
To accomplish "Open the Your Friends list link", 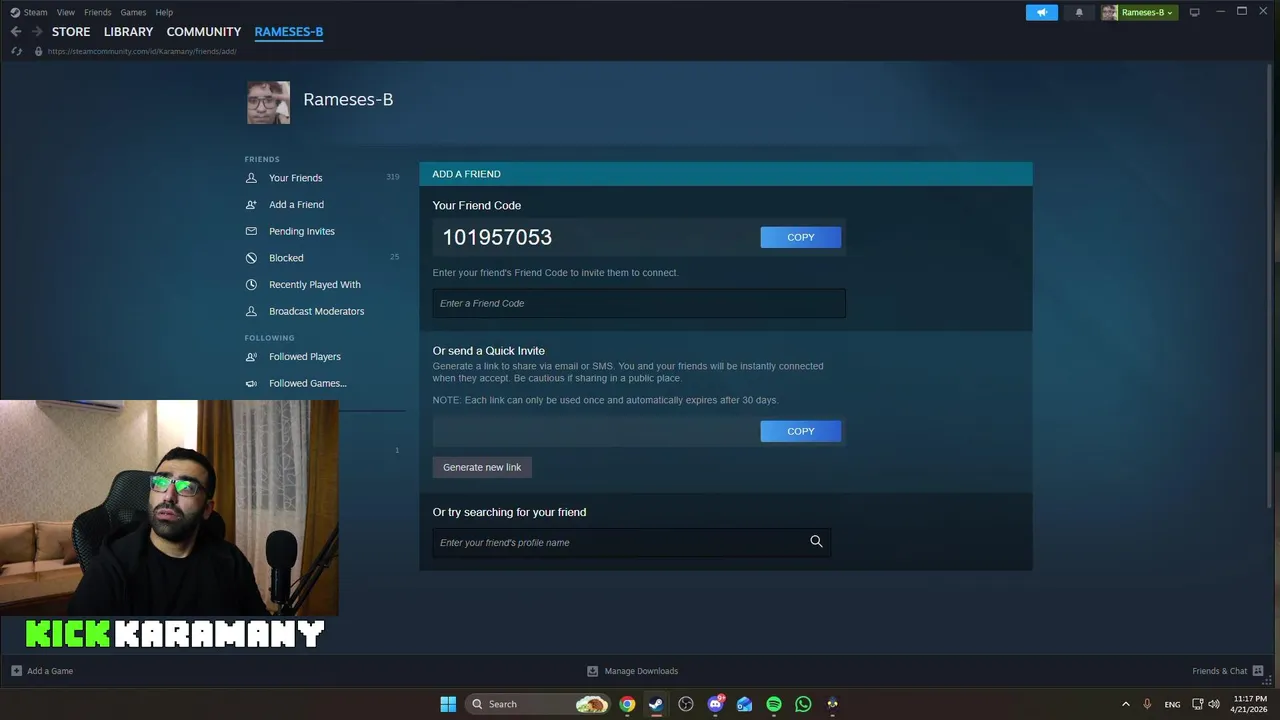I will pos(296,178).
